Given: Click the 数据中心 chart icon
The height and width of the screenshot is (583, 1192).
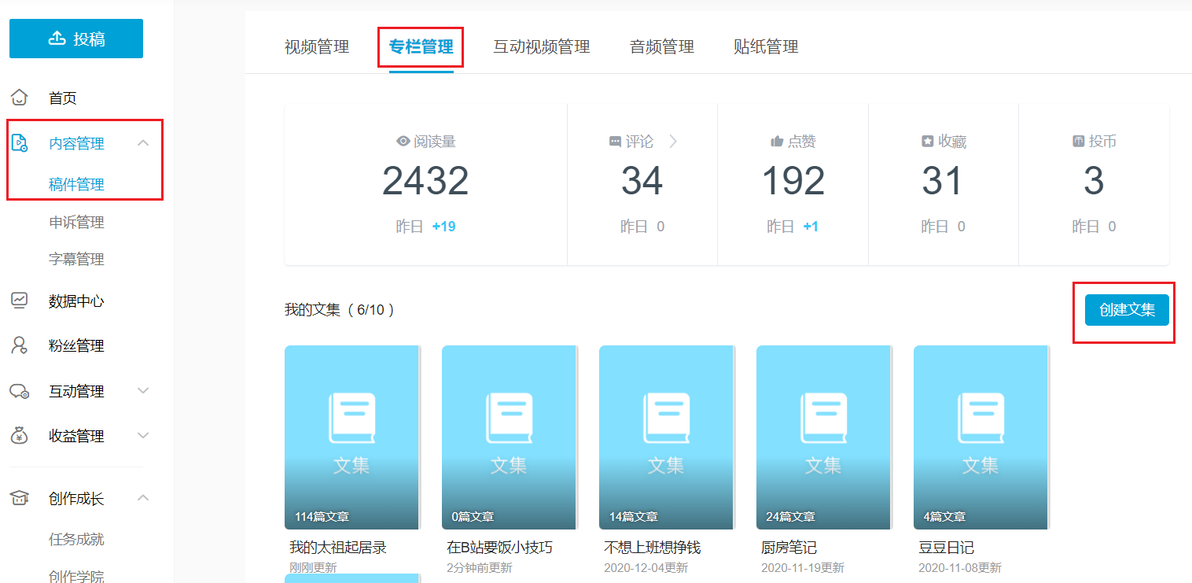Looking at the screenshot, I should click(19, 300).
